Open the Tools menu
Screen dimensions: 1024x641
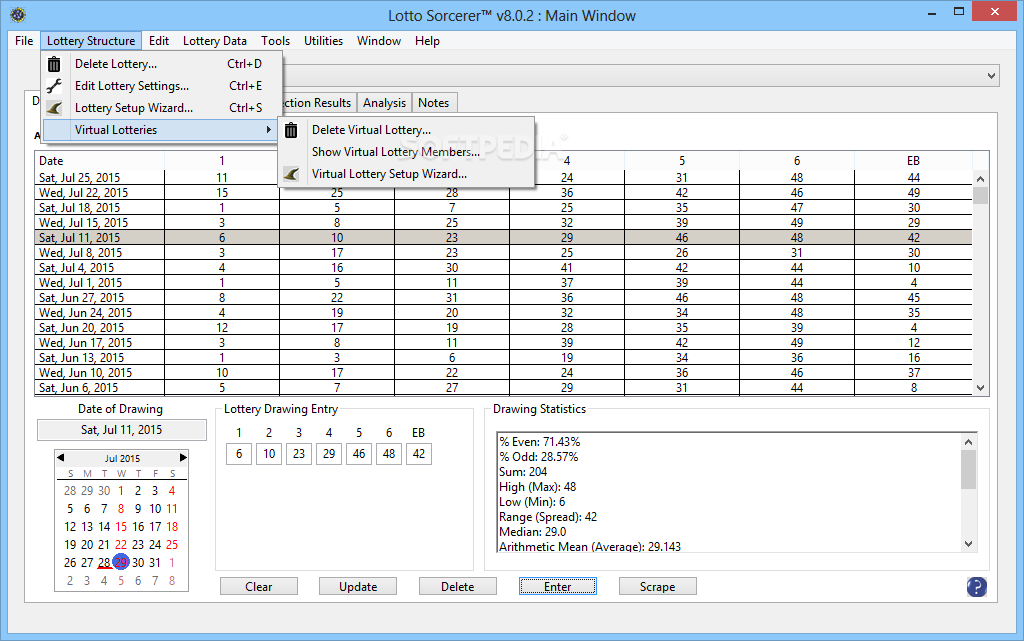276,40
